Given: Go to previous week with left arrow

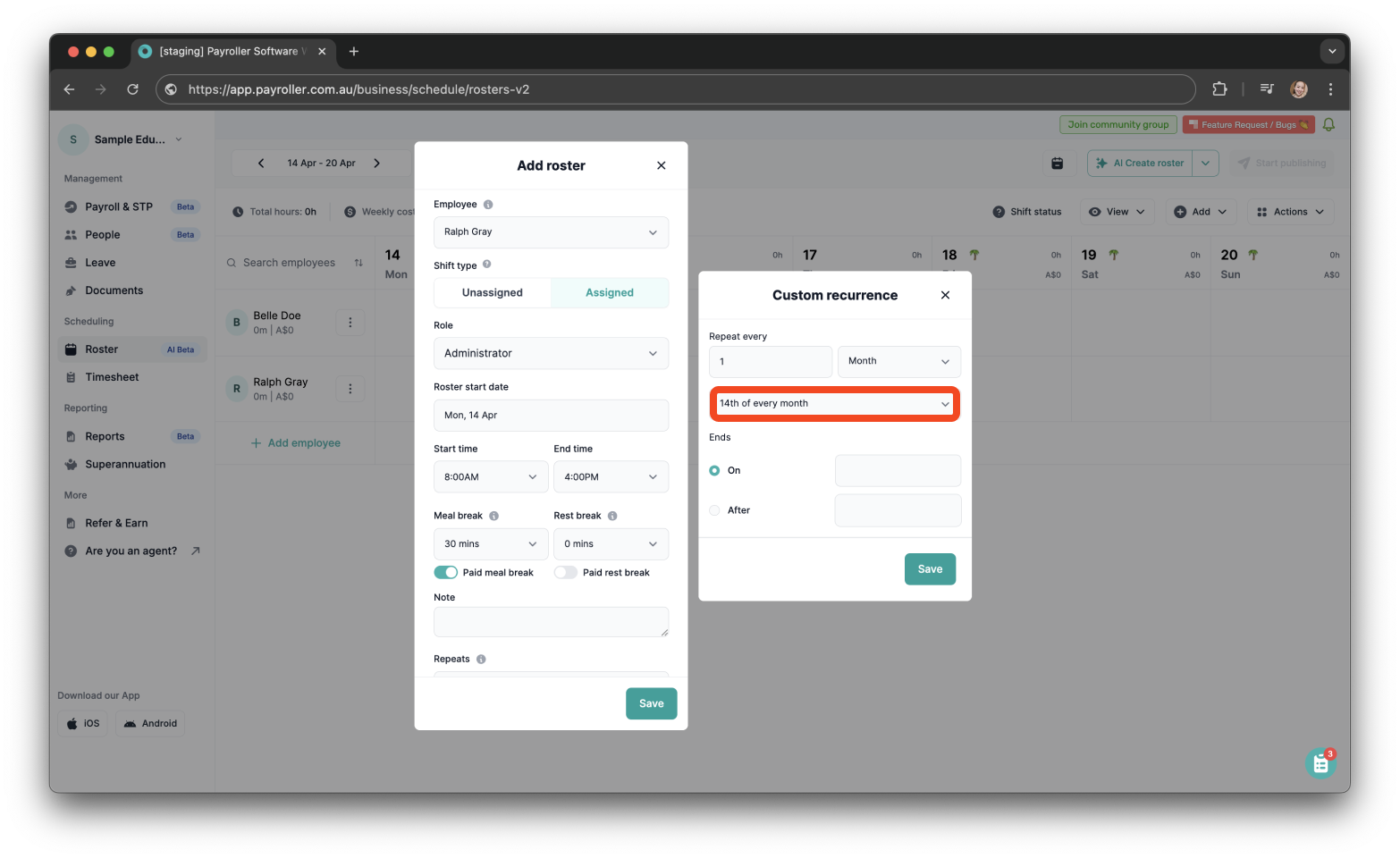Looking at the screenshot, I should pyautogui.click(x=260, y=163).
